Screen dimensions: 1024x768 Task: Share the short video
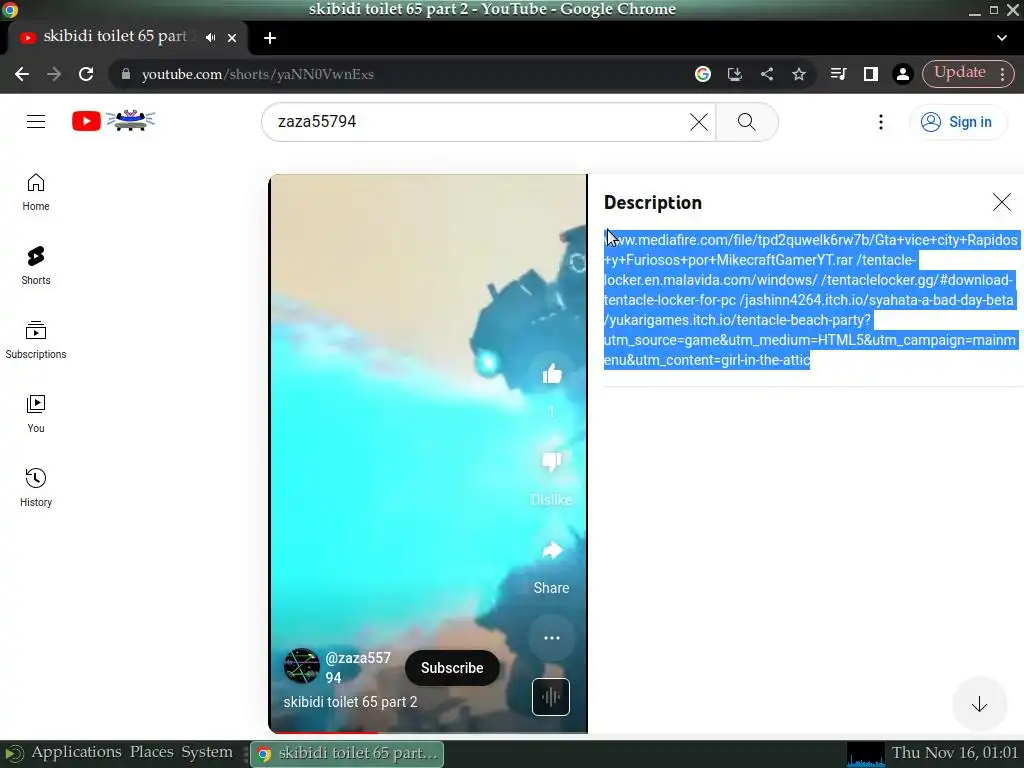tap(552, 551)
